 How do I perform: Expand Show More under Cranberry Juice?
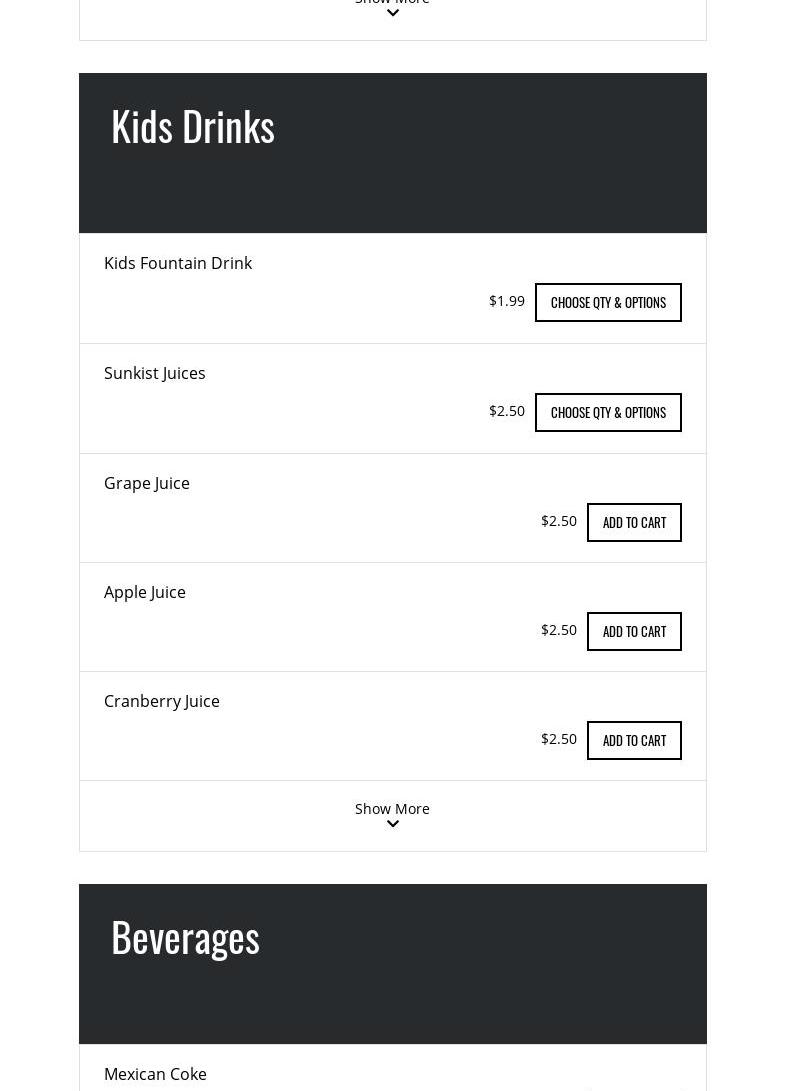392,814
